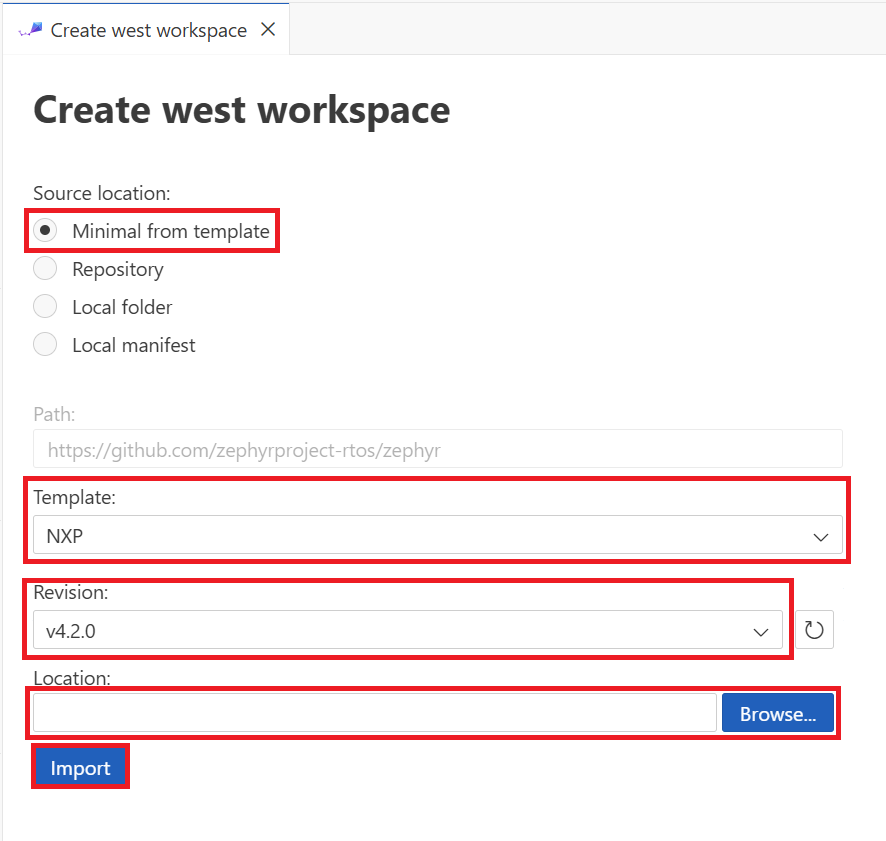The image size is (886, 841).
Task: Select the Local folder option
Action: click(45, 306)
